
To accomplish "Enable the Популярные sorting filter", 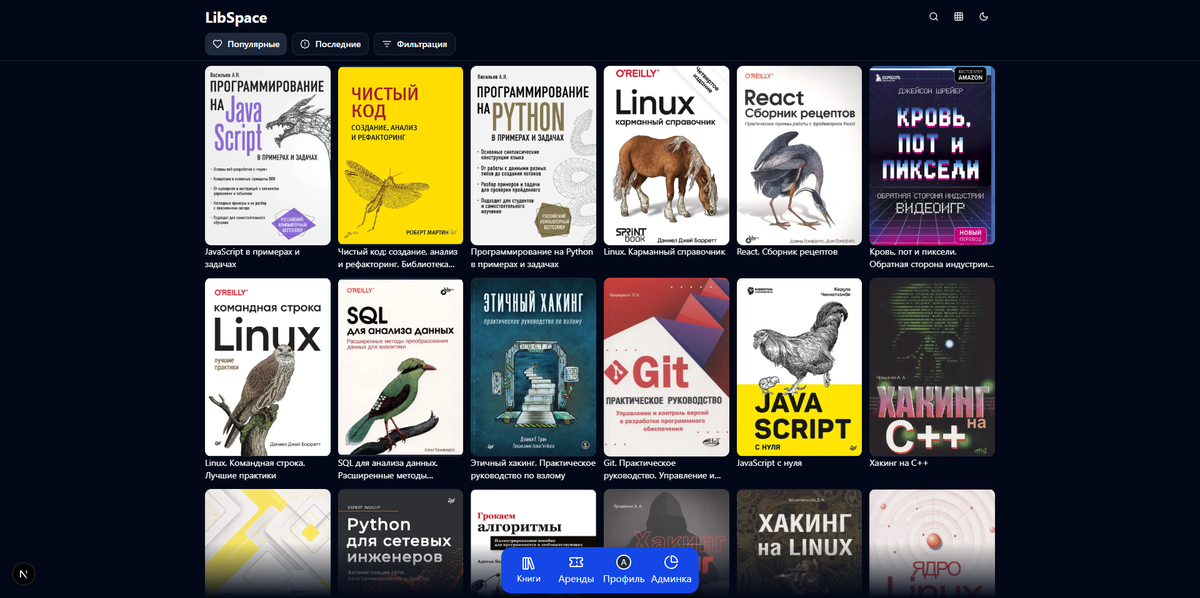I will [x=245, y=44].
